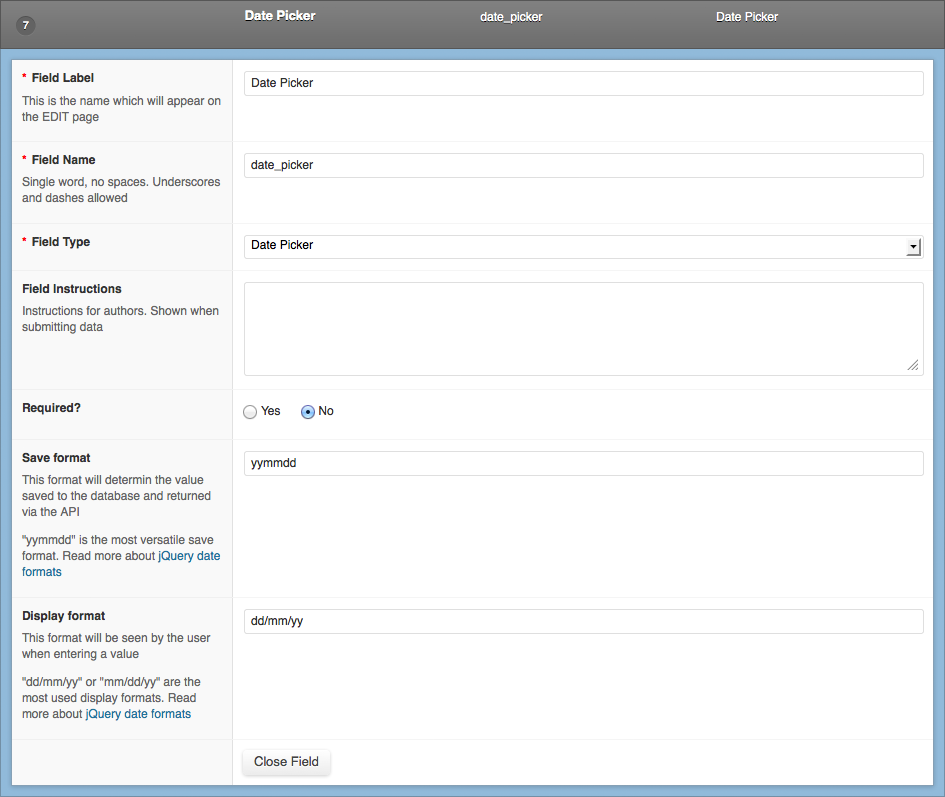Click the Date Picker type text in header

(747, 17)
